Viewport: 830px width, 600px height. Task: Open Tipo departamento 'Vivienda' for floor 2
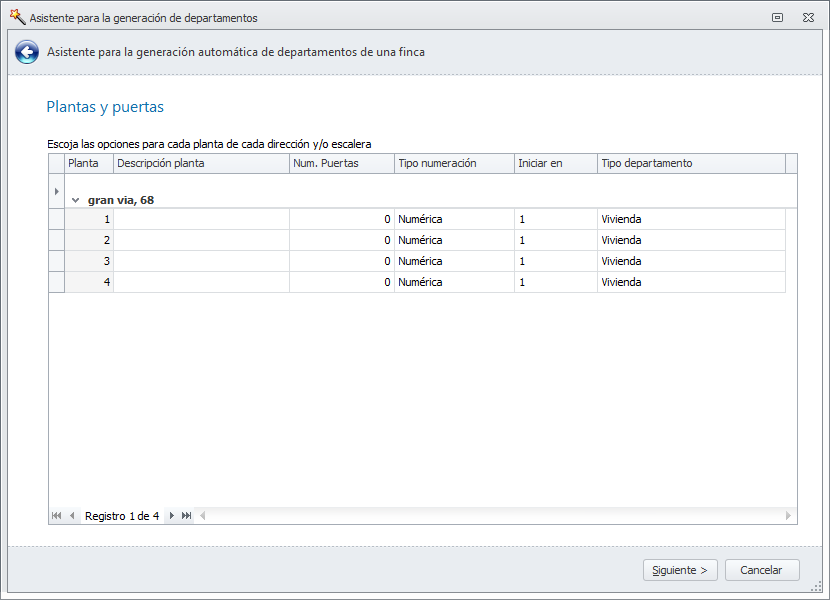(691, 240)
